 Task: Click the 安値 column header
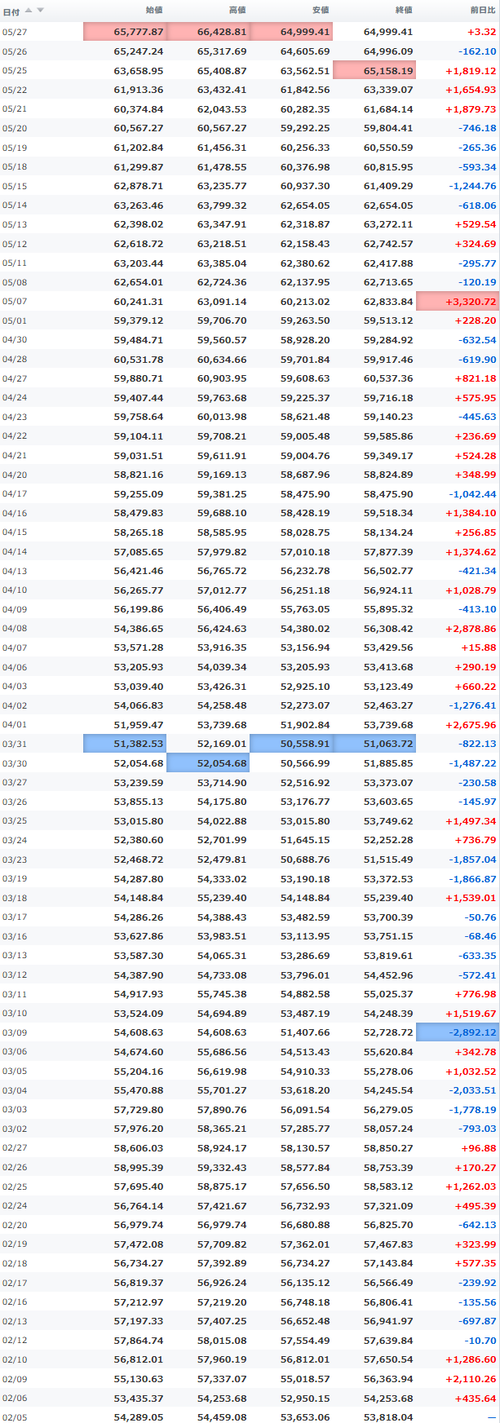click(x=320, y=11)
